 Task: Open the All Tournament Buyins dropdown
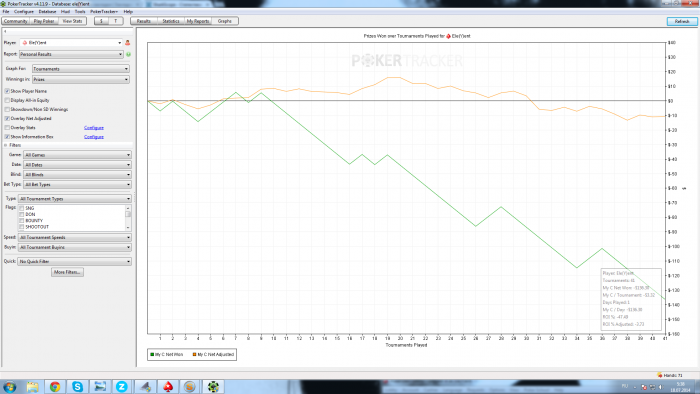pyautogui.click(x=75, y=247)
